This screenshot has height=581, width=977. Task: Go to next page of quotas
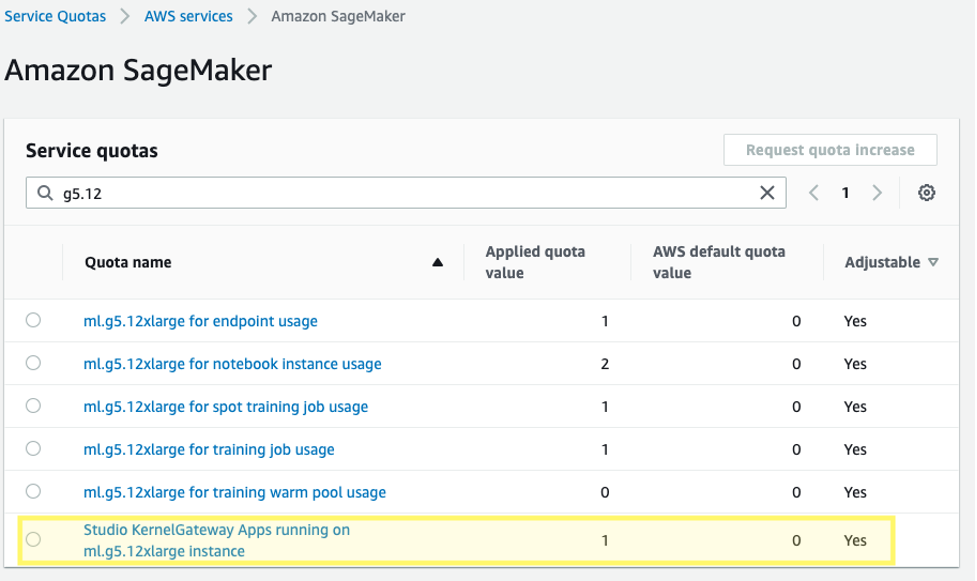click(877, 193)
